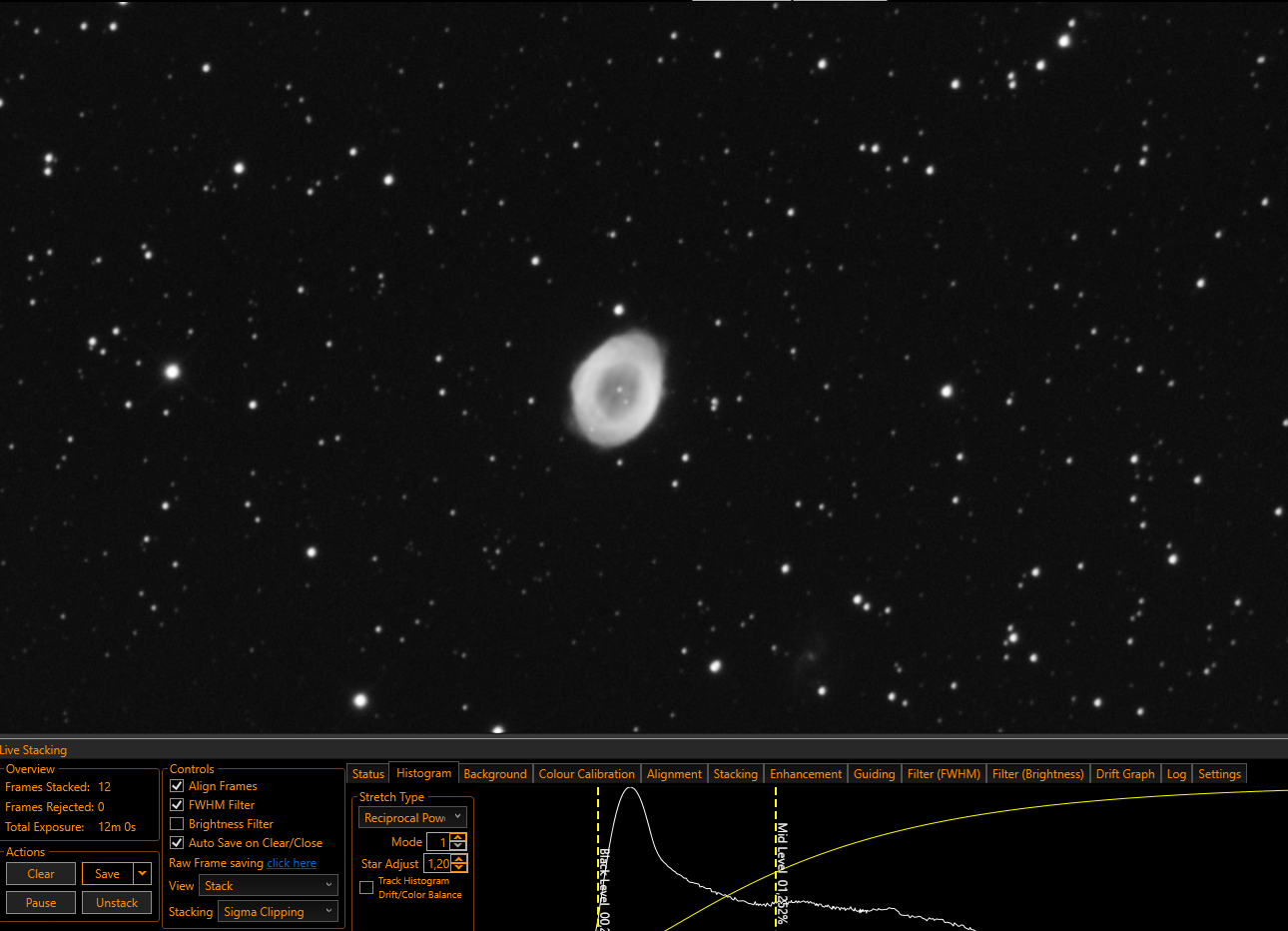
Task: Switch to the Drift Graph tab
Action: [x=1125, y=774]
